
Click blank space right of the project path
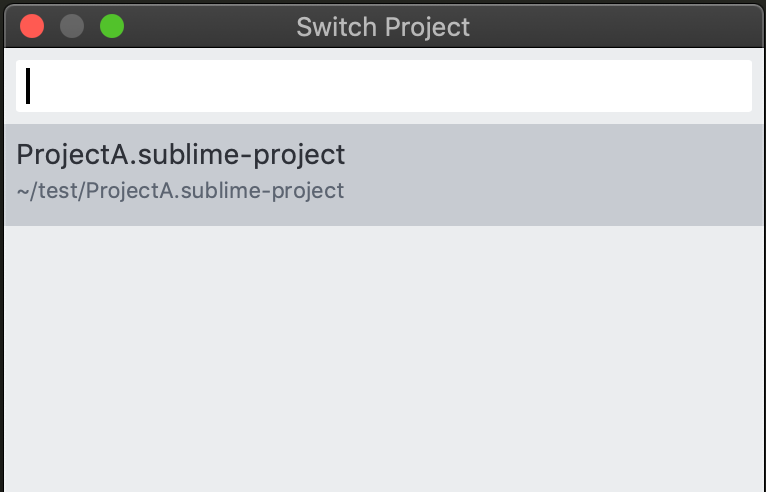[x=550, y=191]
